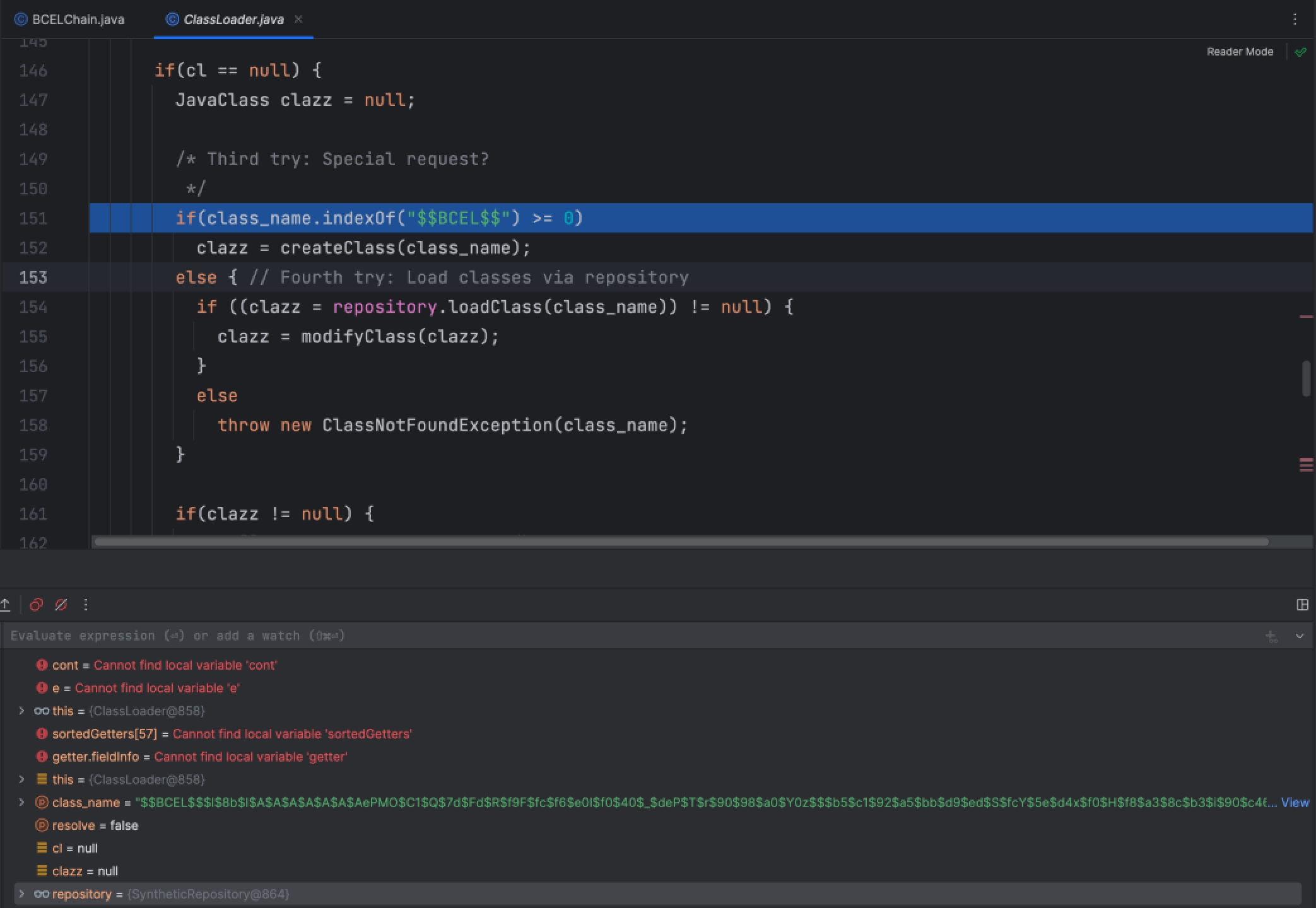Image resolution: width=1316 pixels, height=908 pixels.
Task: Click the green inspection checkmark indicator
Action: pos(1300,52)
